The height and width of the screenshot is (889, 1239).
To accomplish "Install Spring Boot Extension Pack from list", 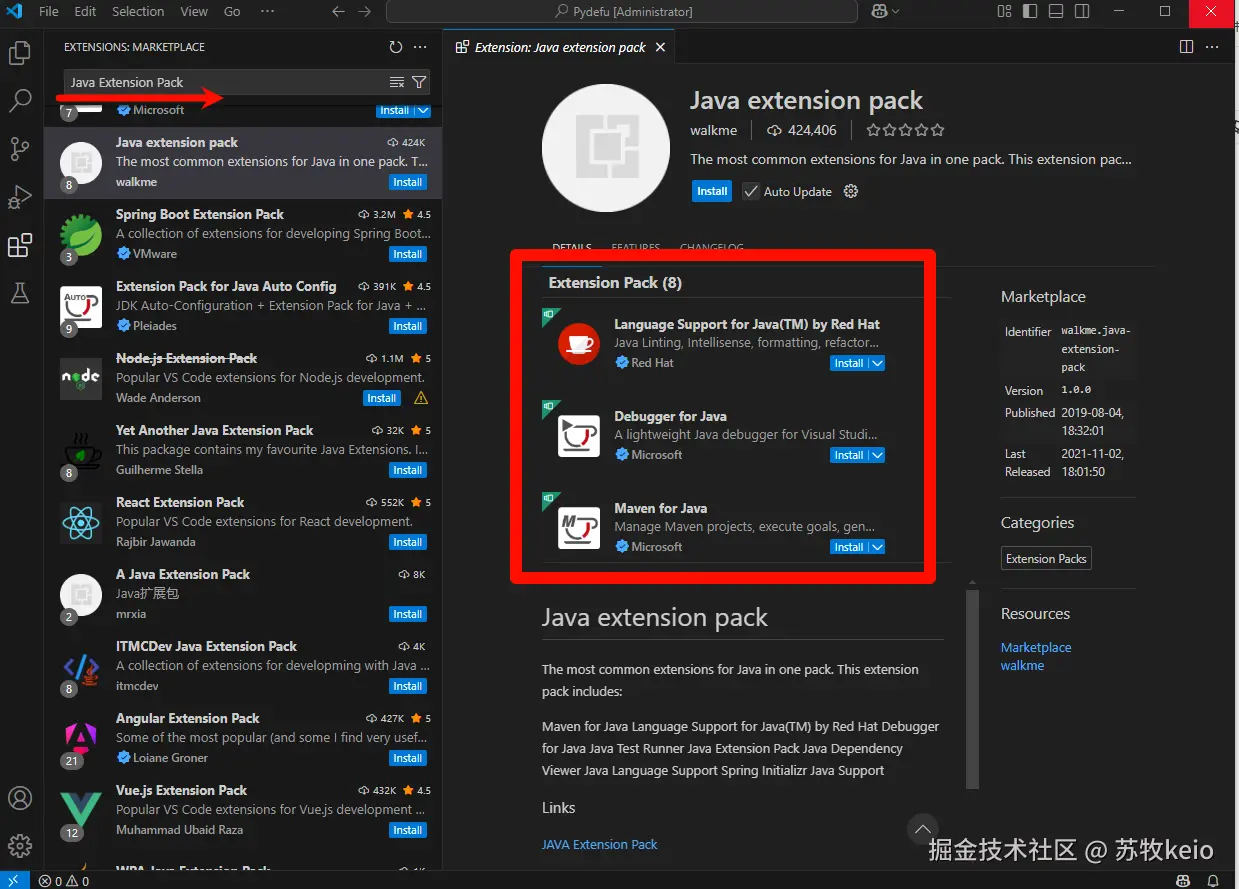I will [x=408, y=254].
